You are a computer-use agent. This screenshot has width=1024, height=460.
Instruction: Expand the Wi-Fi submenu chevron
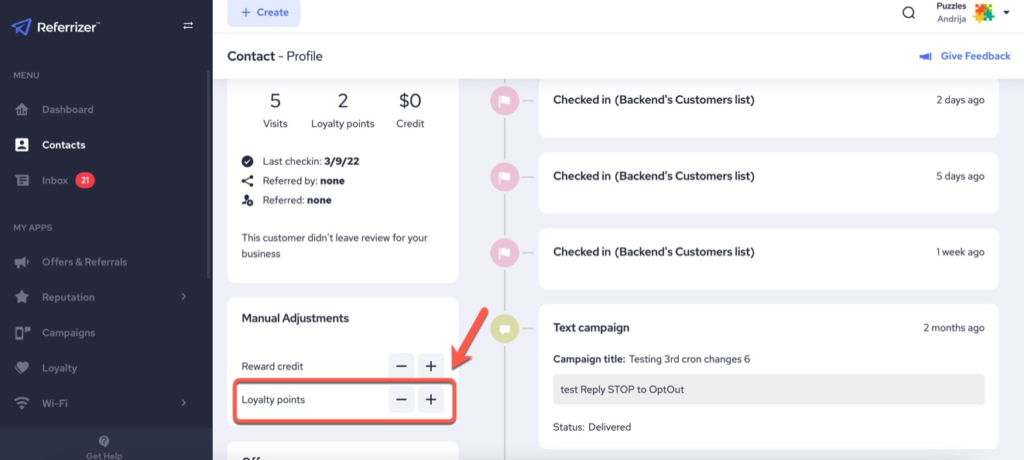tap(184, 403)
